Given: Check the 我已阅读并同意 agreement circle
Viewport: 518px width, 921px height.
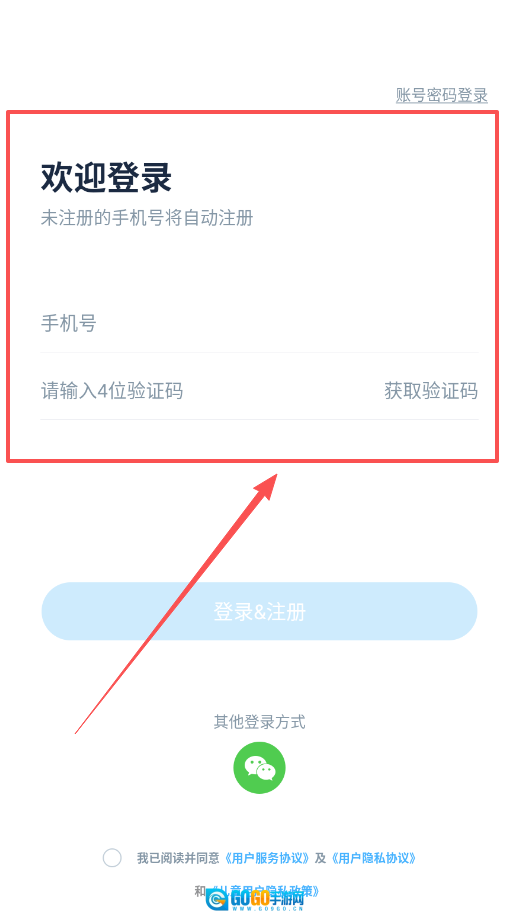Looking at the screenshot, I should pos(112,858).
